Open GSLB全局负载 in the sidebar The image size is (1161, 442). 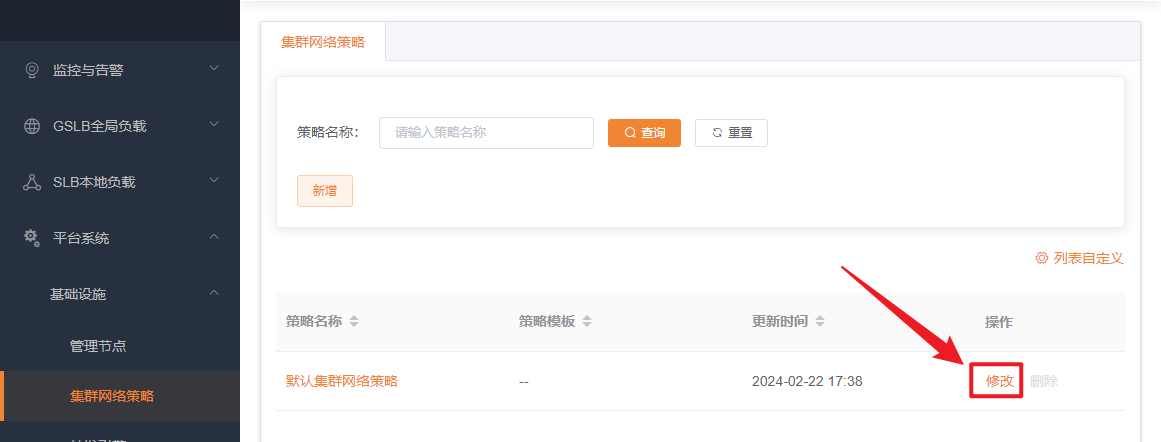(x=120, y=126)
